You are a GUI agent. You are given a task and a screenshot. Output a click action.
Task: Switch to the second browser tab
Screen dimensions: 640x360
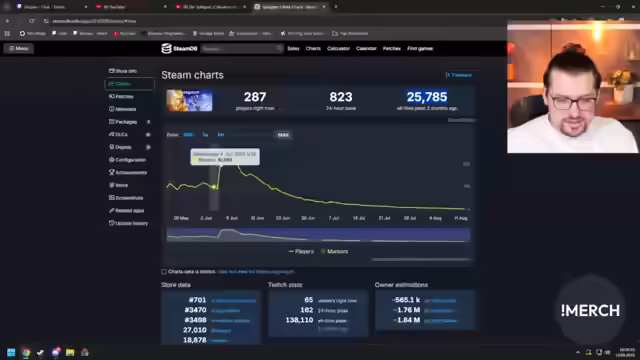(131, 7)
